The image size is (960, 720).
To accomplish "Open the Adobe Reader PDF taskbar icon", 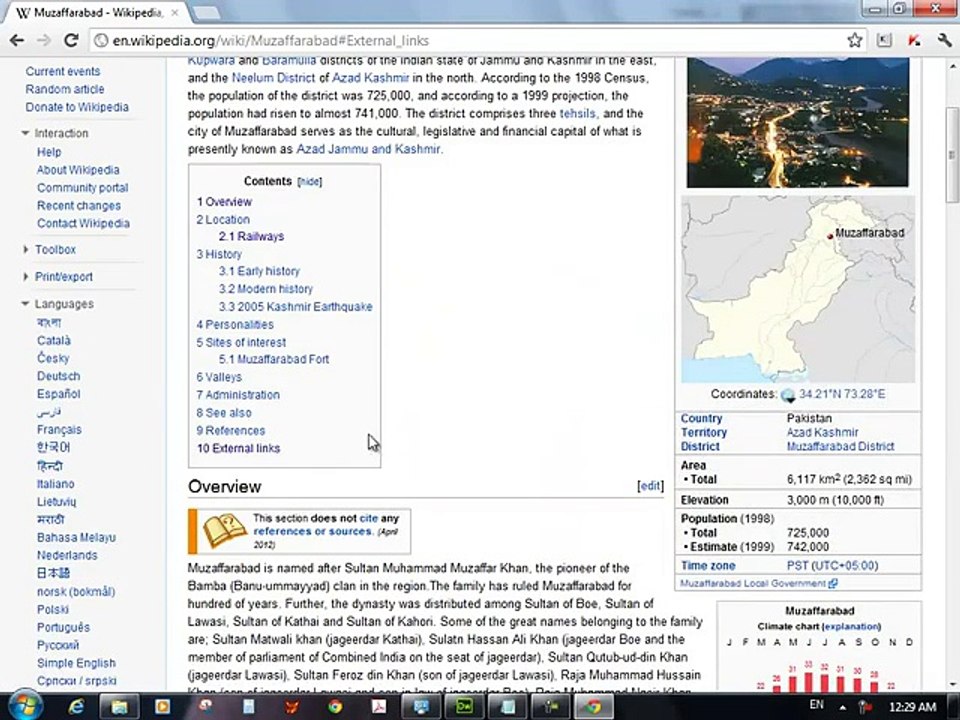I will [378, 707].
